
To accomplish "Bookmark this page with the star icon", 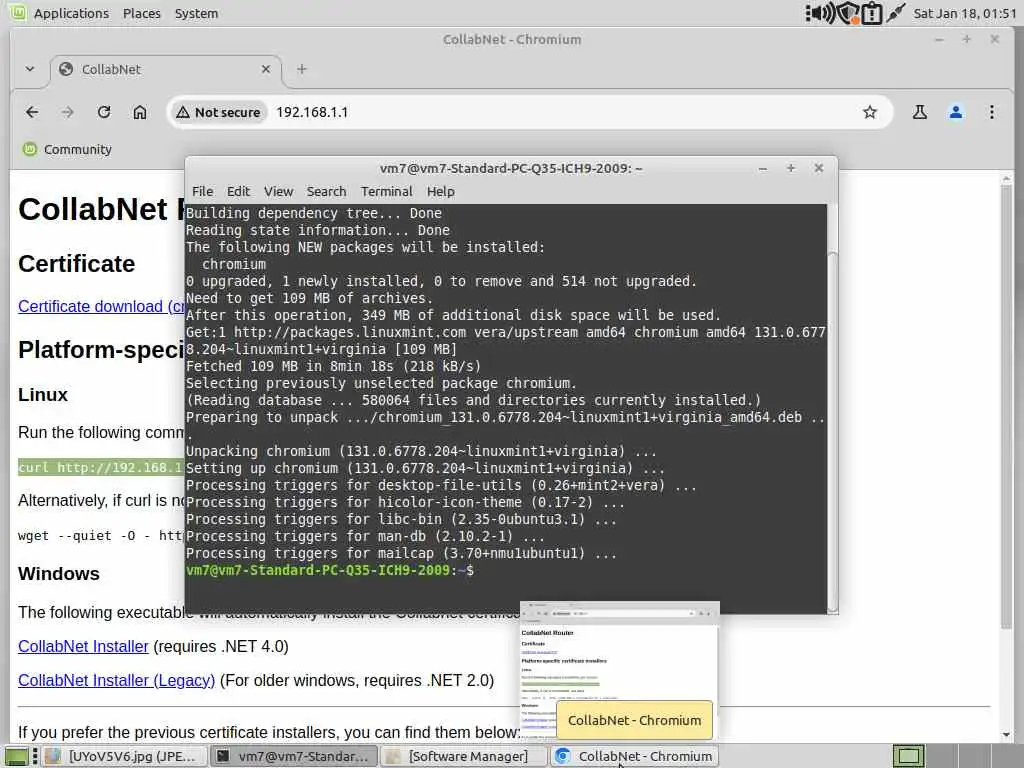I will pyautogui.click(x=869, y=112).
